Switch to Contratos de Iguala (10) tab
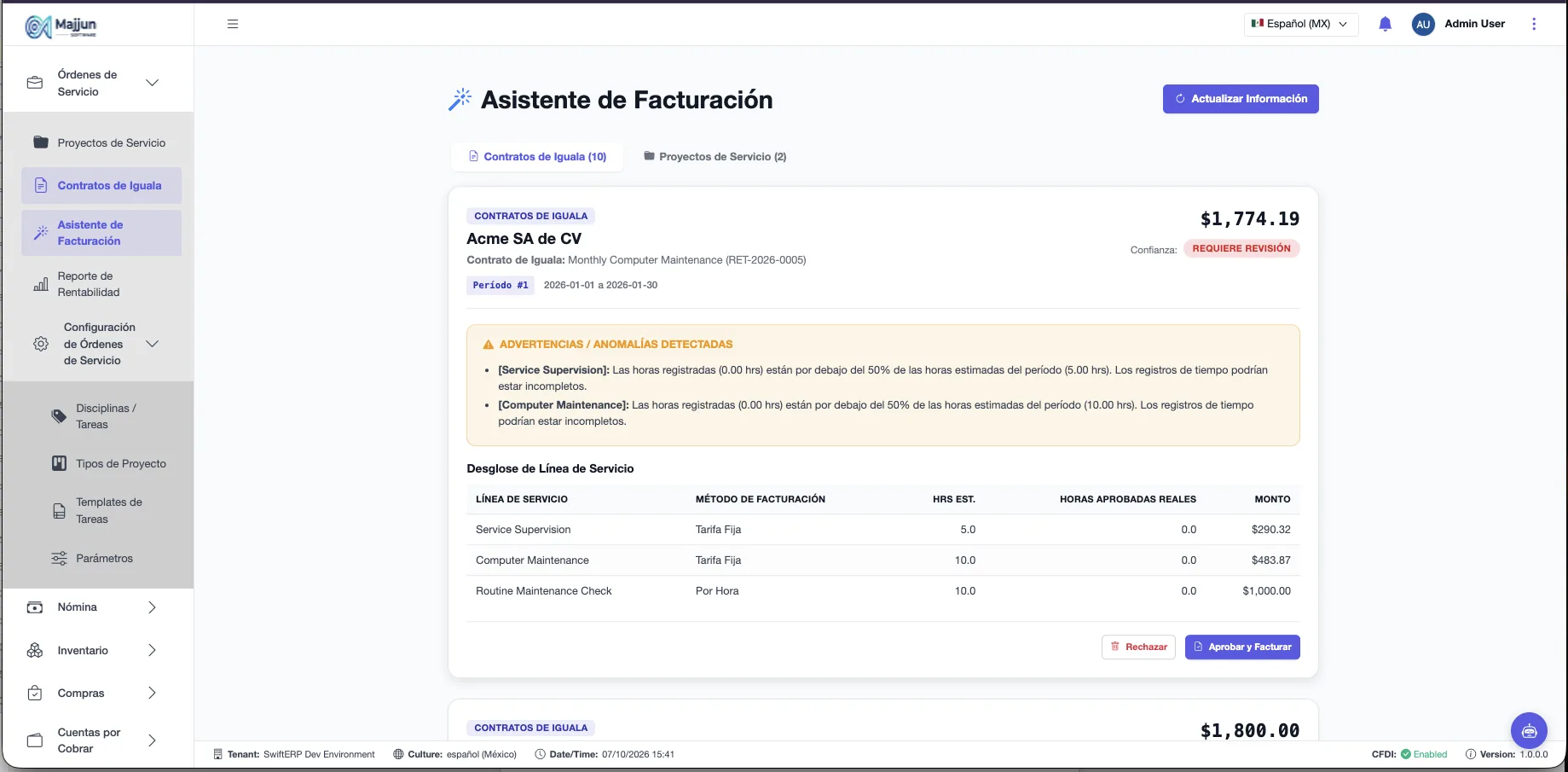 [537, 157]
